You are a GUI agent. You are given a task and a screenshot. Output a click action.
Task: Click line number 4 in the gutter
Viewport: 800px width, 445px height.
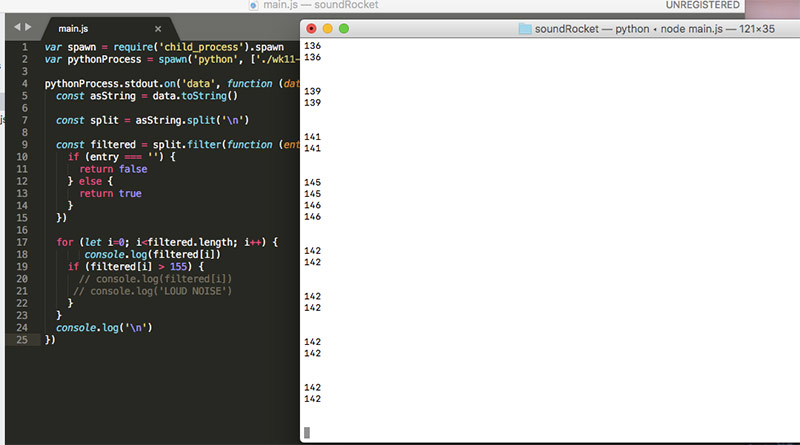point(24,84)
